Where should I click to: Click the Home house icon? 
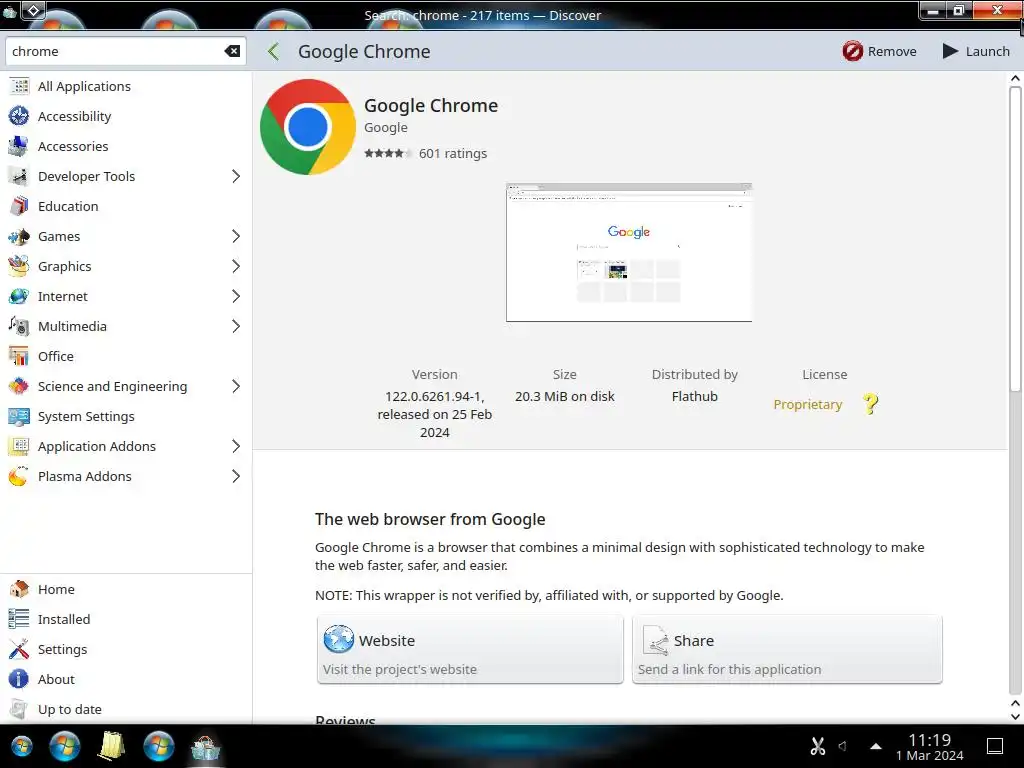[x=19, y=589]
